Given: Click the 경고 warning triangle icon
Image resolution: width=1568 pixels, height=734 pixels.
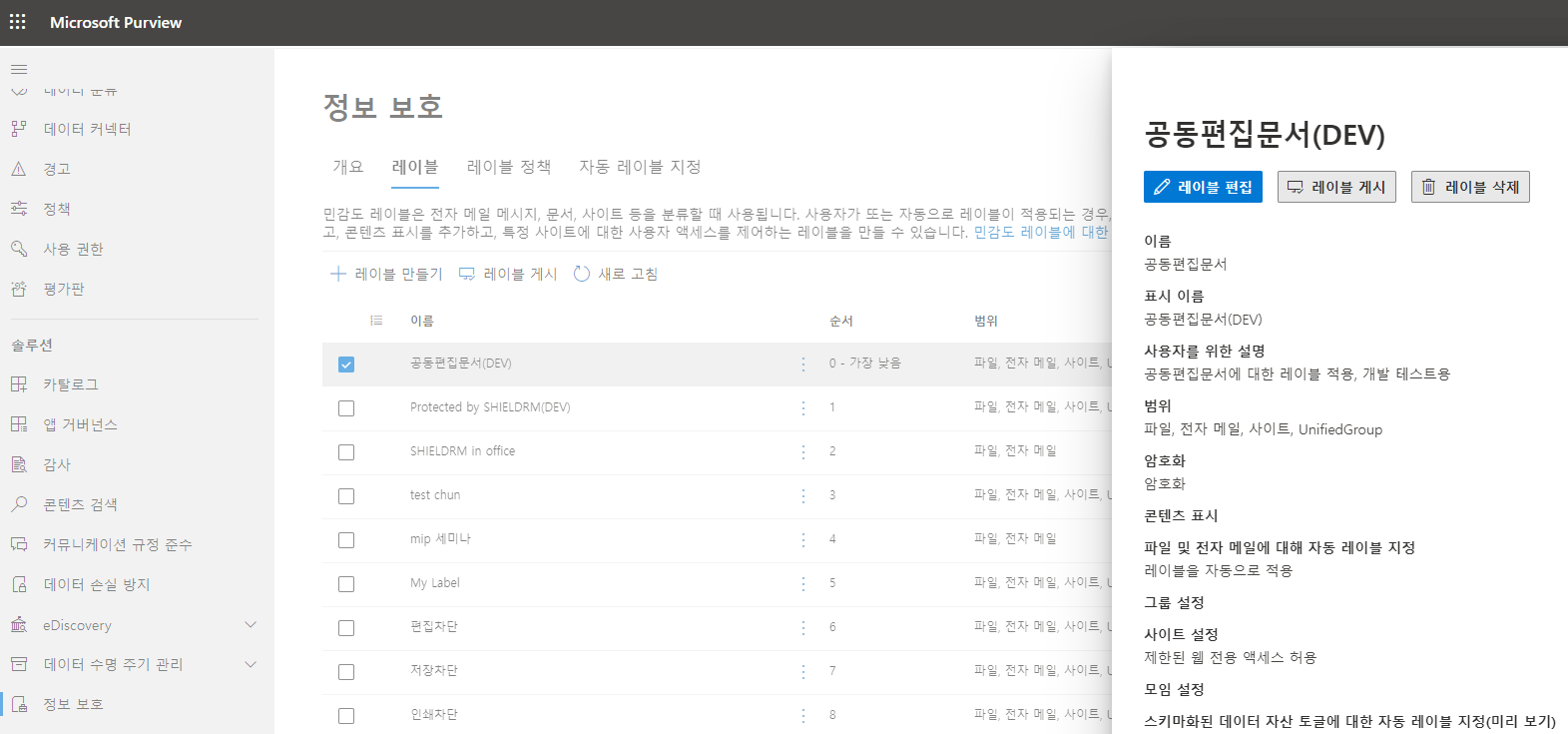Looking at the screenshot, I should click(19, 169).
